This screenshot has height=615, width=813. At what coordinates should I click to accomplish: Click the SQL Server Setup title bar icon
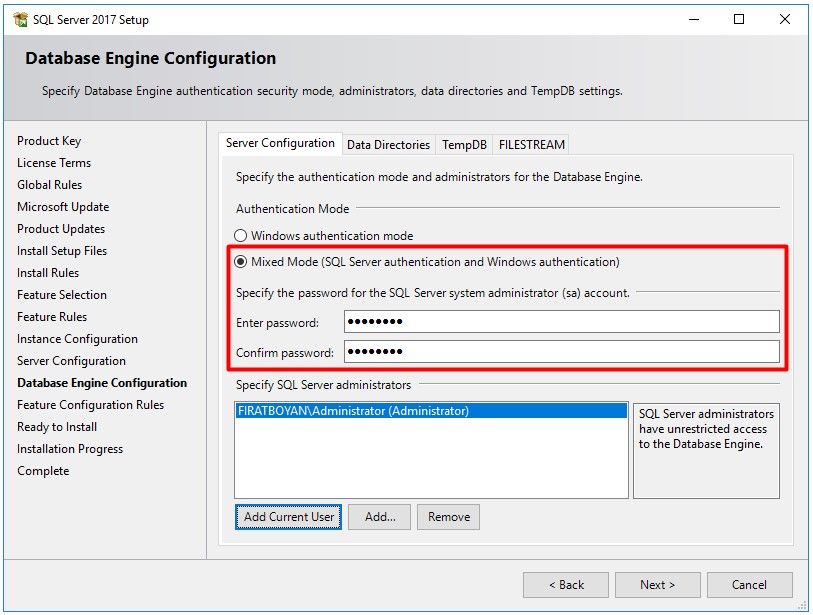tap(19, 19)
